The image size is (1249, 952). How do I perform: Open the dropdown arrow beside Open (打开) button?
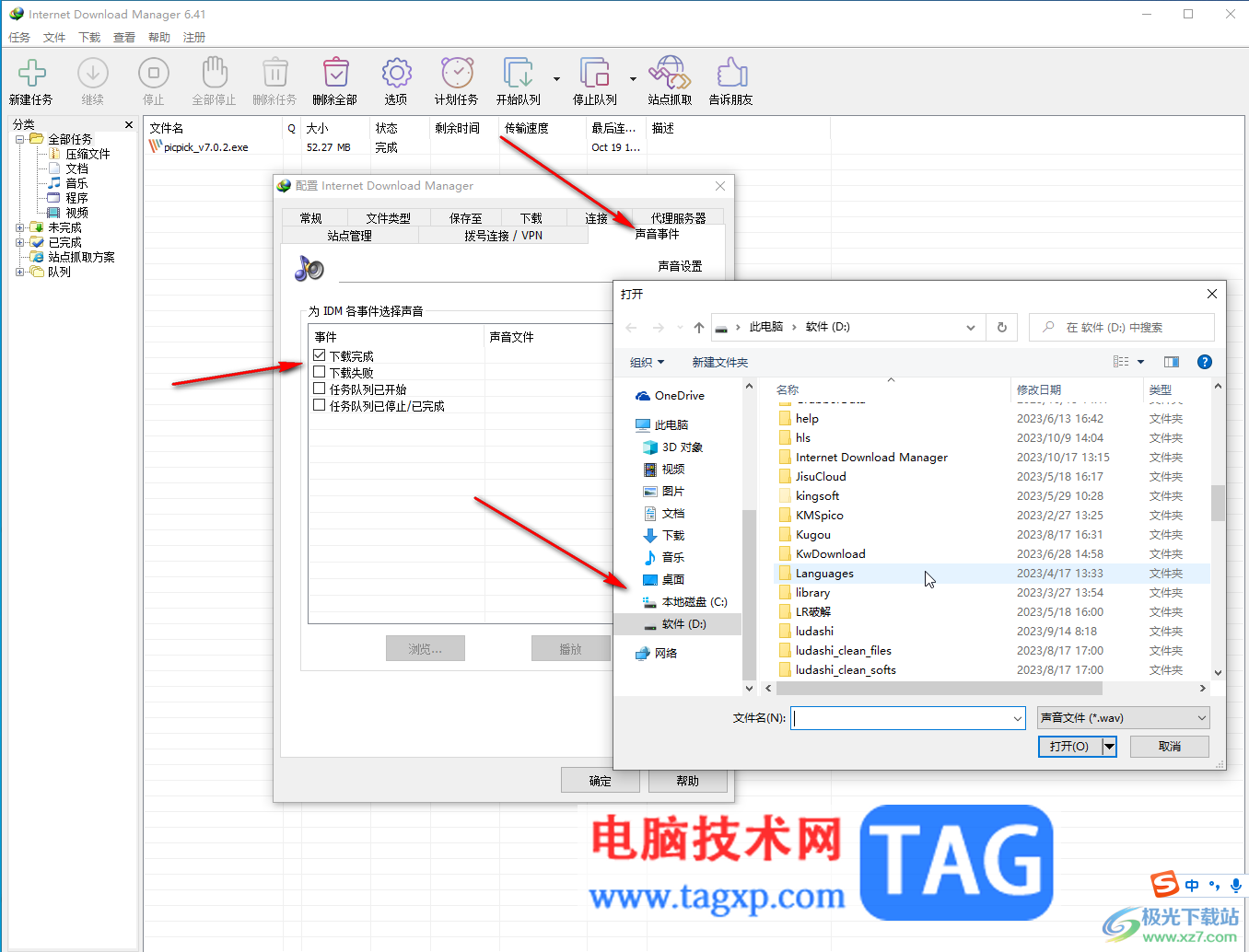pos(1109,747)
